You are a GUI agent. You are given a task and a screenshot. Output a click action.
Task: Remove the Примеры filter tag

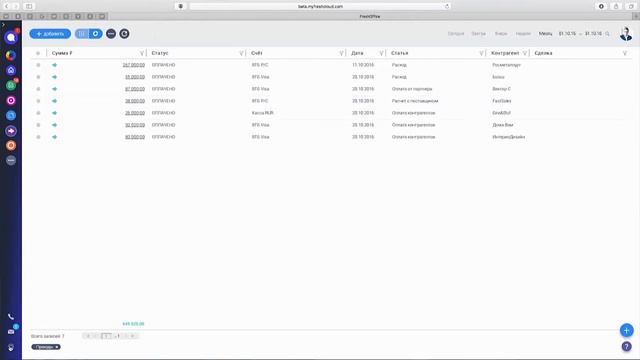point(57,347)
